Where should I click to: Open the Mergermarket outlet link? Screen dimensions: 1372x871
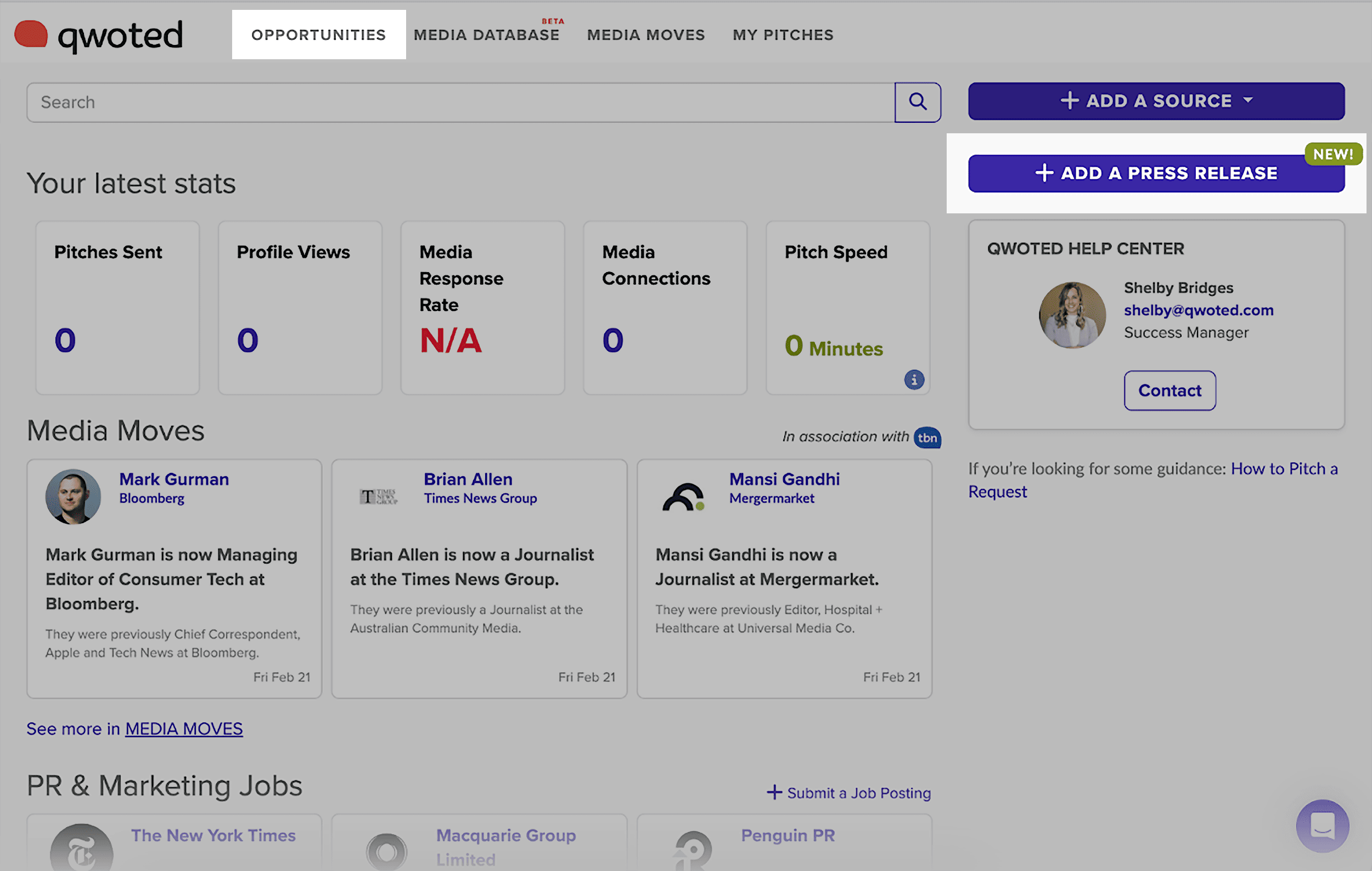click(x=772, y=499)
